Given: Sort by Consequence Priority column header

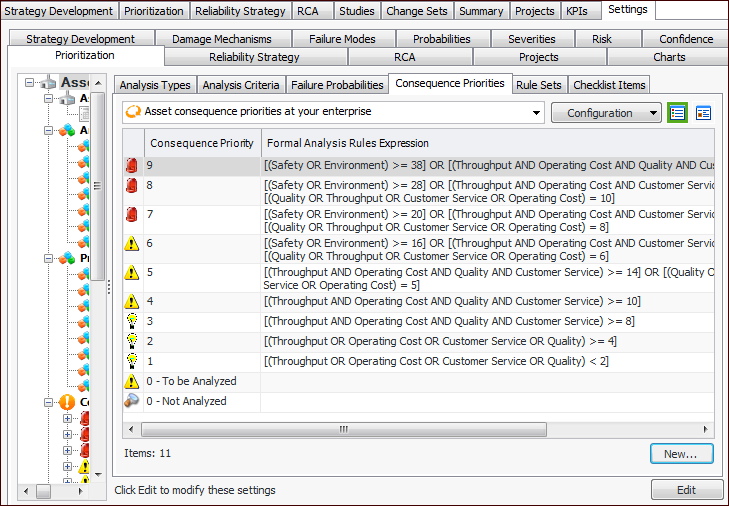Looking at the screenshot, I should pos(202,143).
